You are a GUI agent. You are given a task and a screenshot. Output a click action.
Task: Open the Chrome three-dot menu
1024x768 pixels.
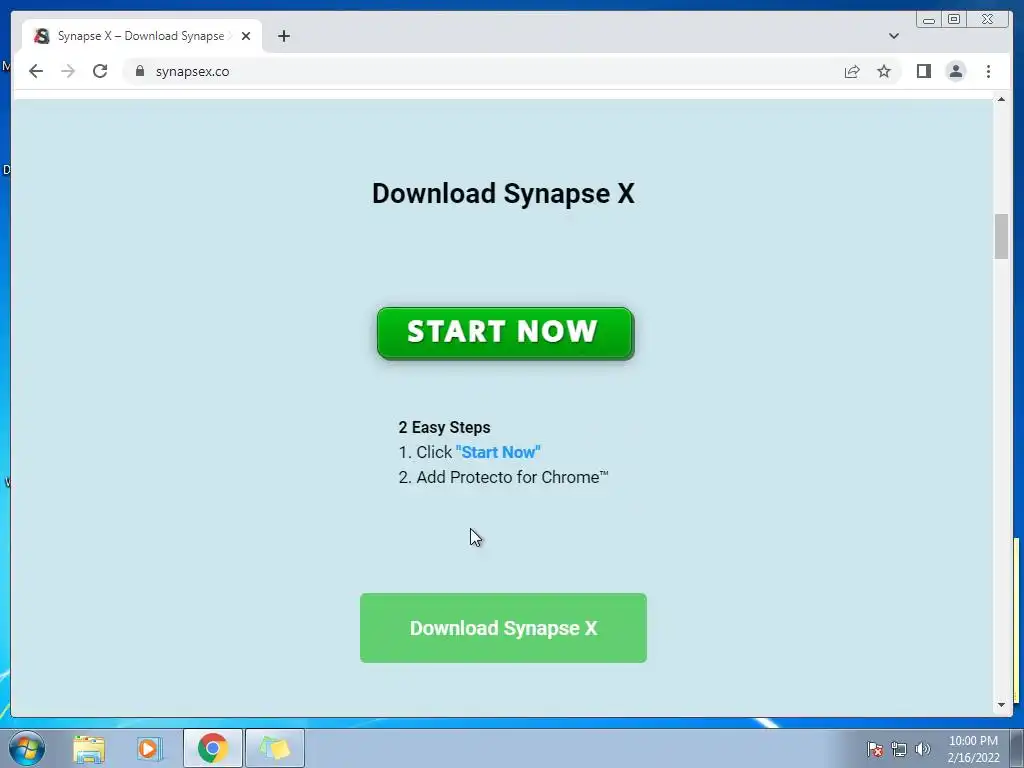click(988, 71)
